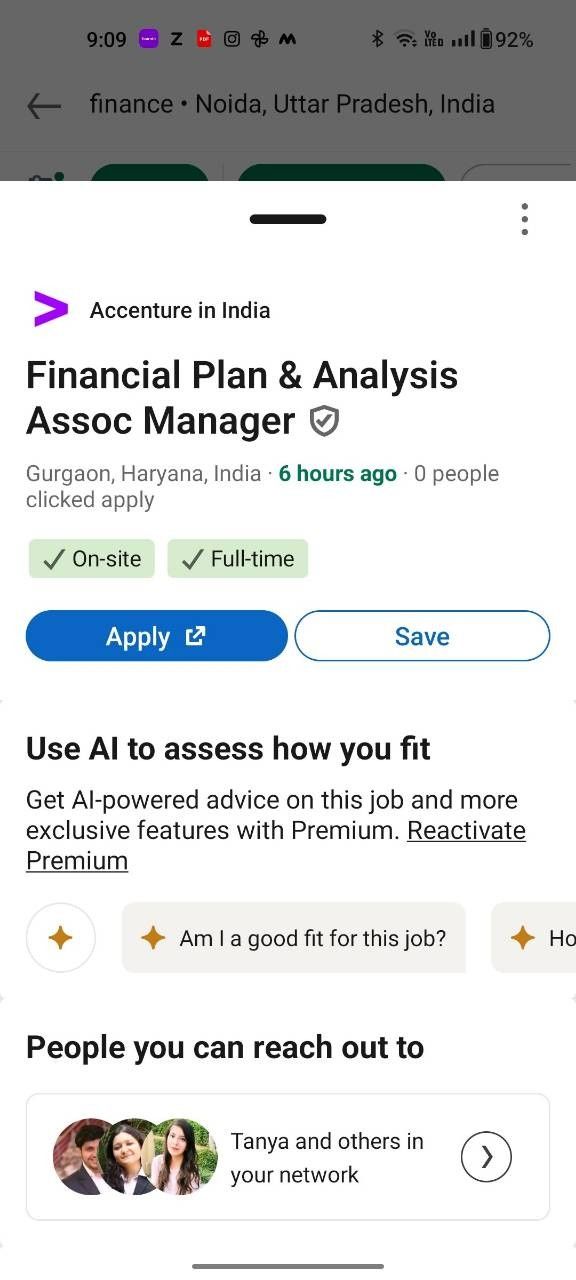
Task: Select the On-site checkmark chip
Action: 91,559
